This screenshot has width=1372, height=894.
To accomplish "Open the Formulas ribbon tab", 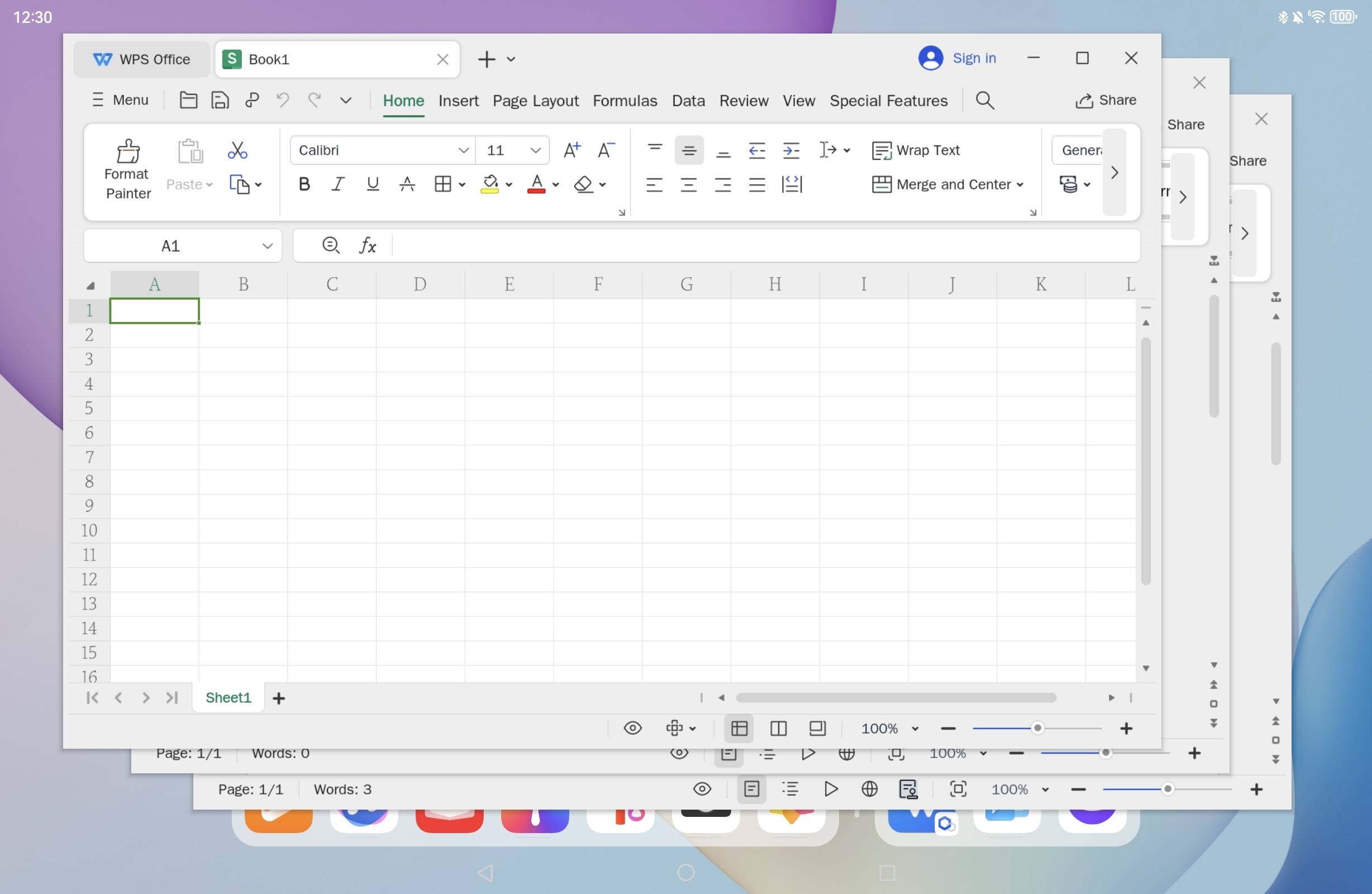I will coord(625,101).
